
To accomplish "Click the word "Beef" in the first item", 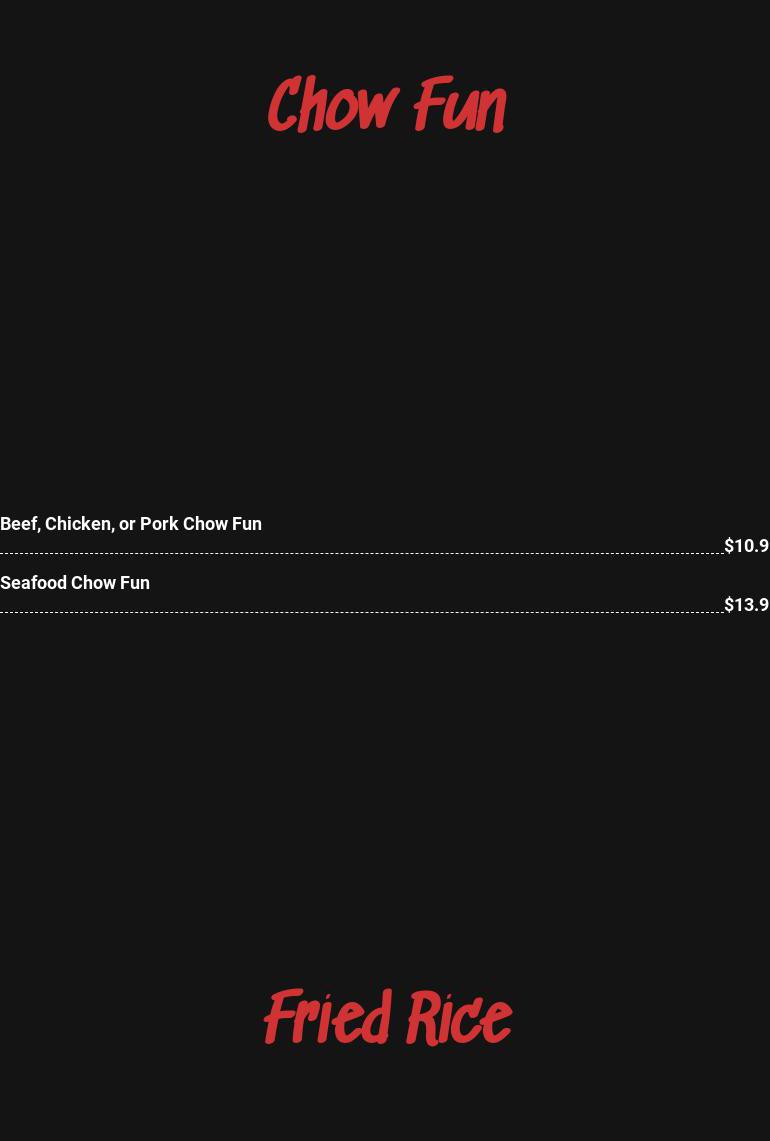I will pos(18,524).
